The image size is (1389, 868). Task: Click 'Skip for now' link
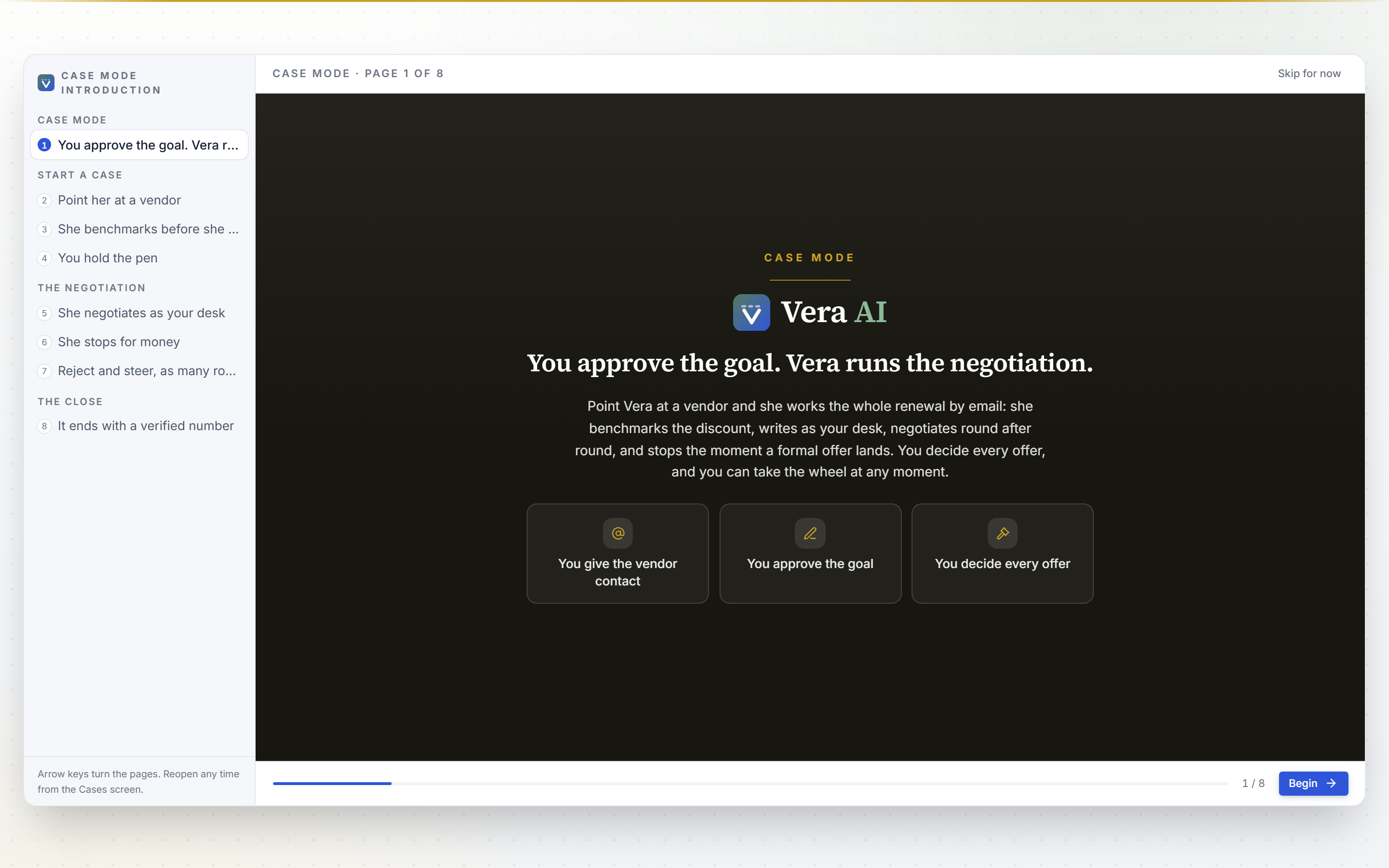click(1309, 73)
